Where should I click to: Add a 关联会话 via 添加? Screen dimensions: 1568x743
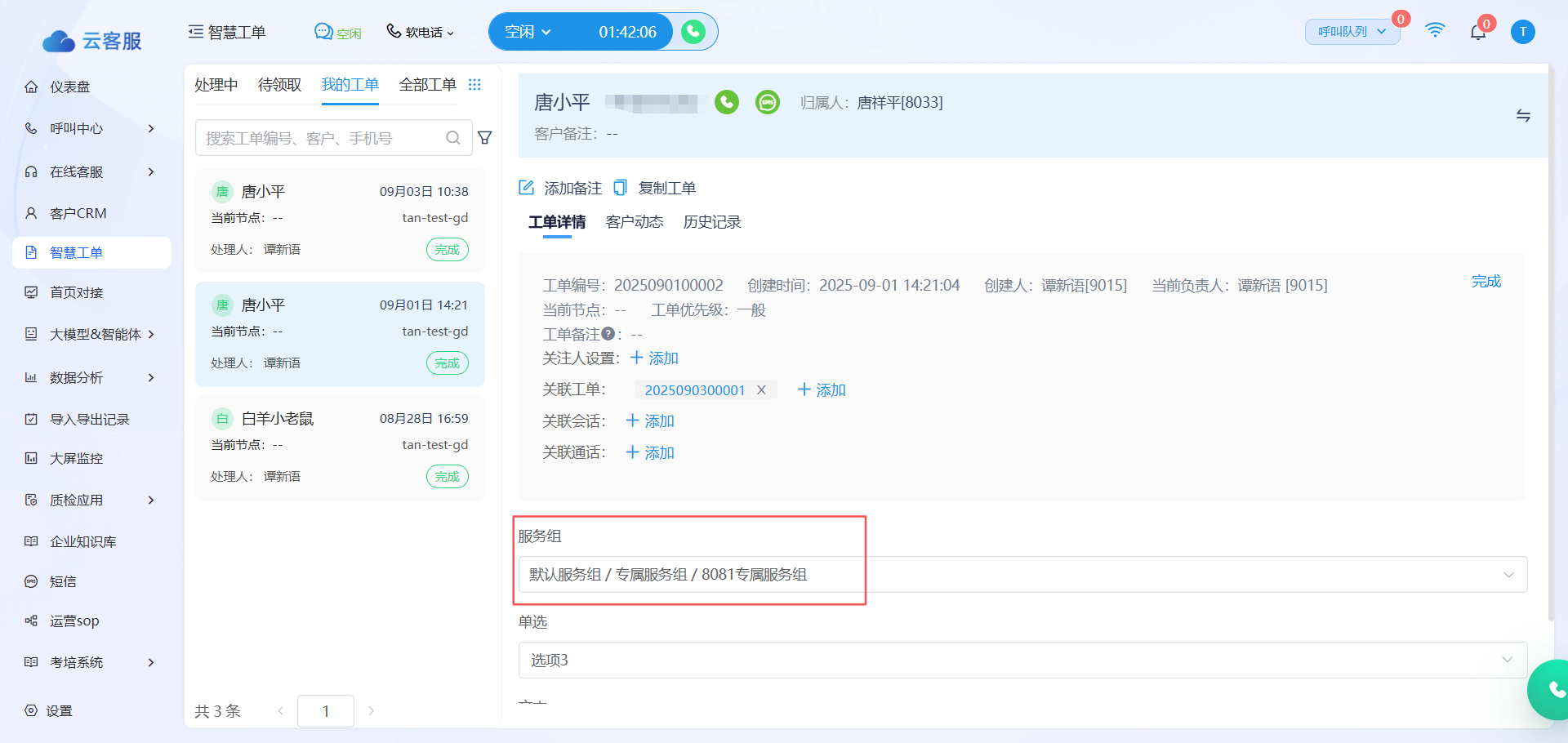coord(650,421)
